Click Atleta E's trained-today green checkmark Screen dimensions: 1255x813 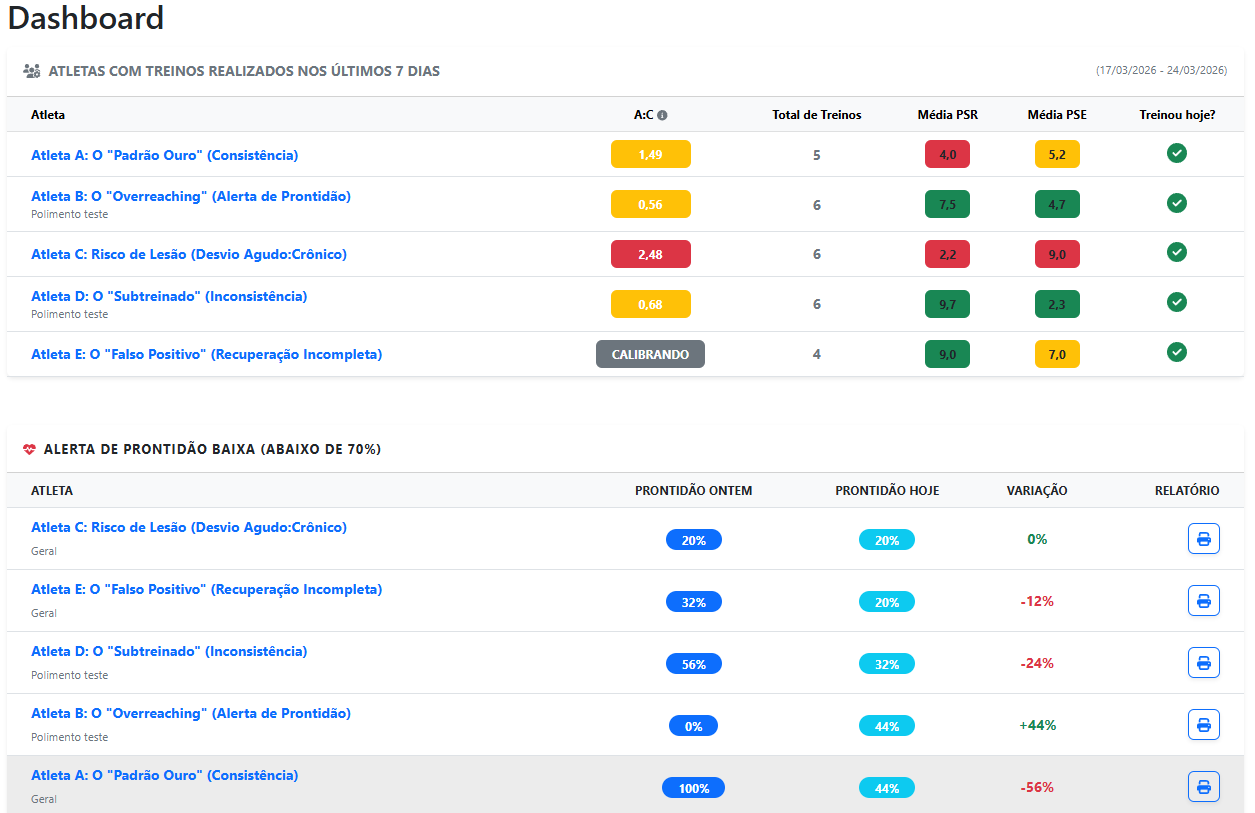pos(1177,352)
